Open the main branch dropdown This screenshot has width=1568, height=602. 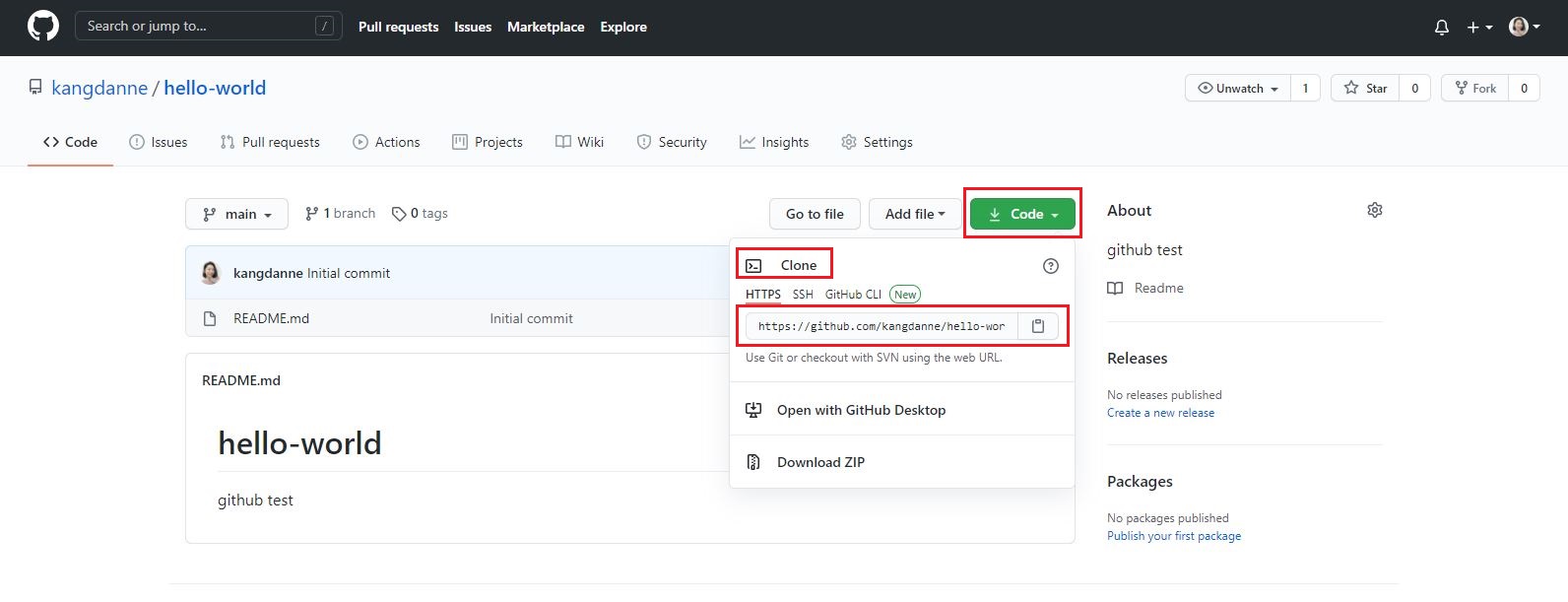[236, 214]
